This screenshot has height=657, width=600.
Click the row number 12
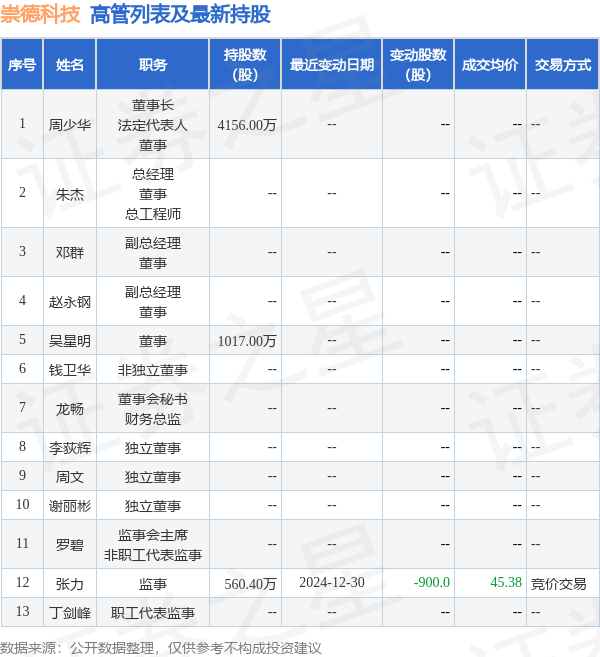coord(22,582)
